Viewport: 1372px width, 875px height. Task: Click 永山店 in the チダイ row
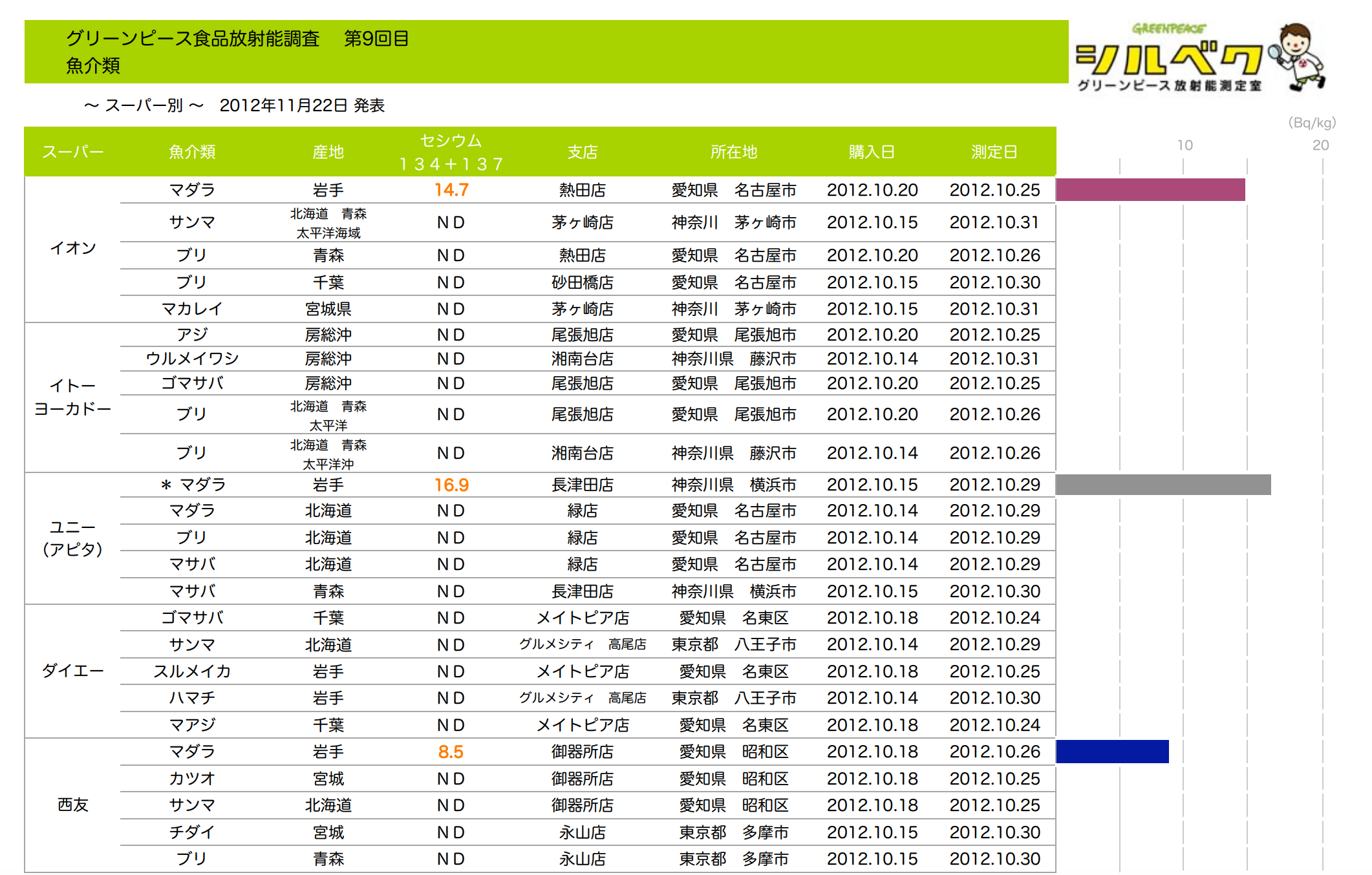pyautogui.click(x=582, y=832)
